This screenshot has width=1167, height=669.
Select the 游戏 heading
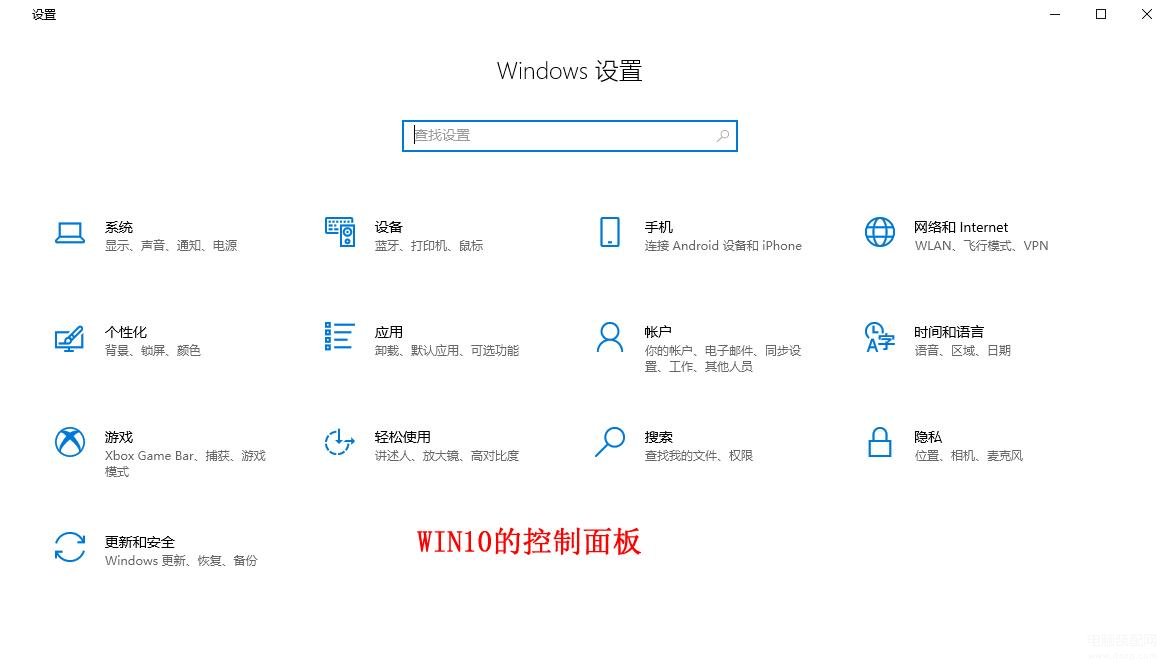click(119, 437)
